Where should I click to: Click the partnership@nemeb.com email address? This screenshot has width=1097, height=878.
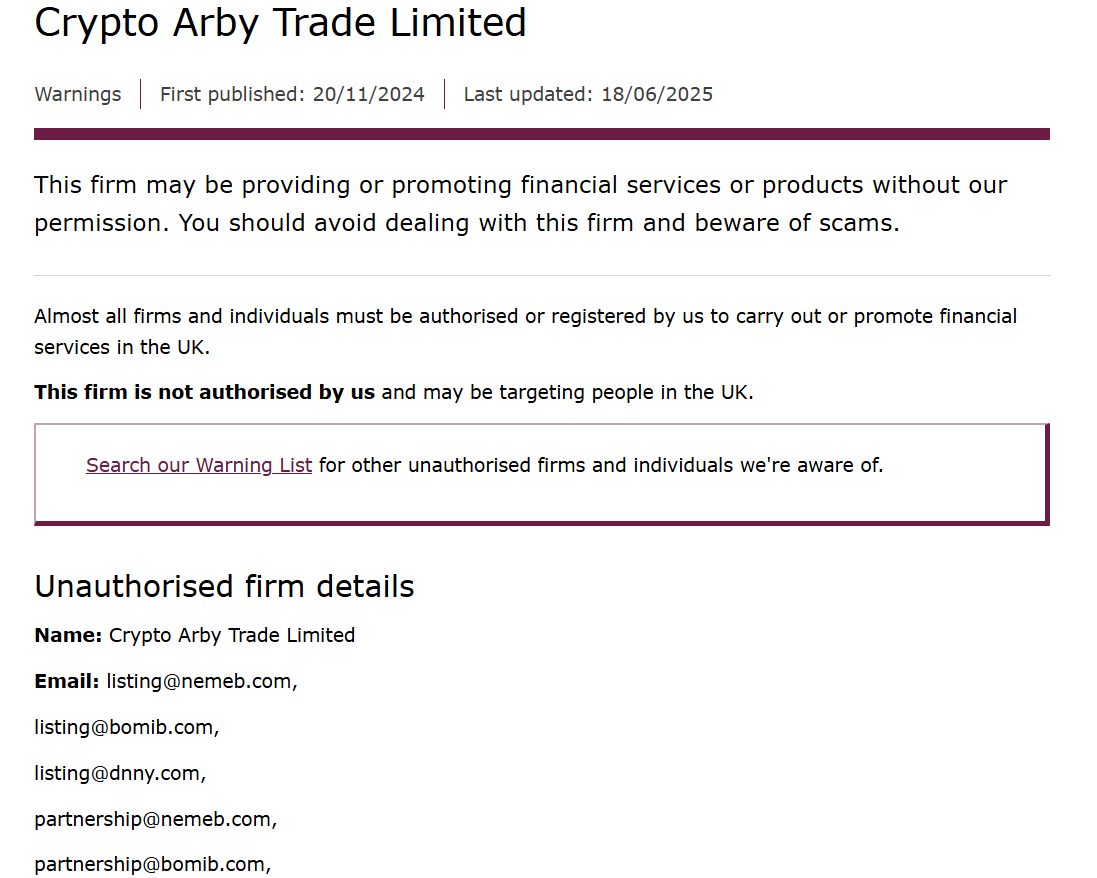pyautogui.click(x=155, y=819)
